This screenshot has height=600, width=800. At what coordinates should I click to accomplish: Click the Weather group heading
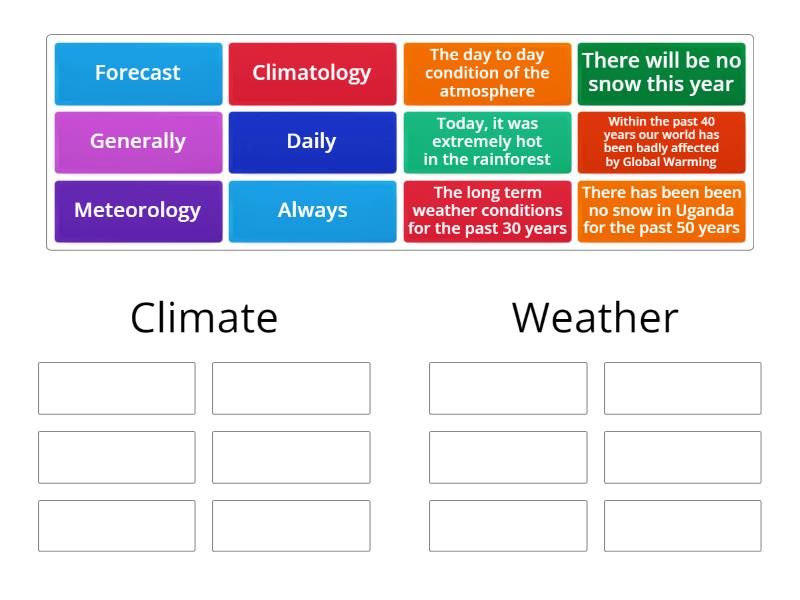pyautogui.click(x=594, y=318)
